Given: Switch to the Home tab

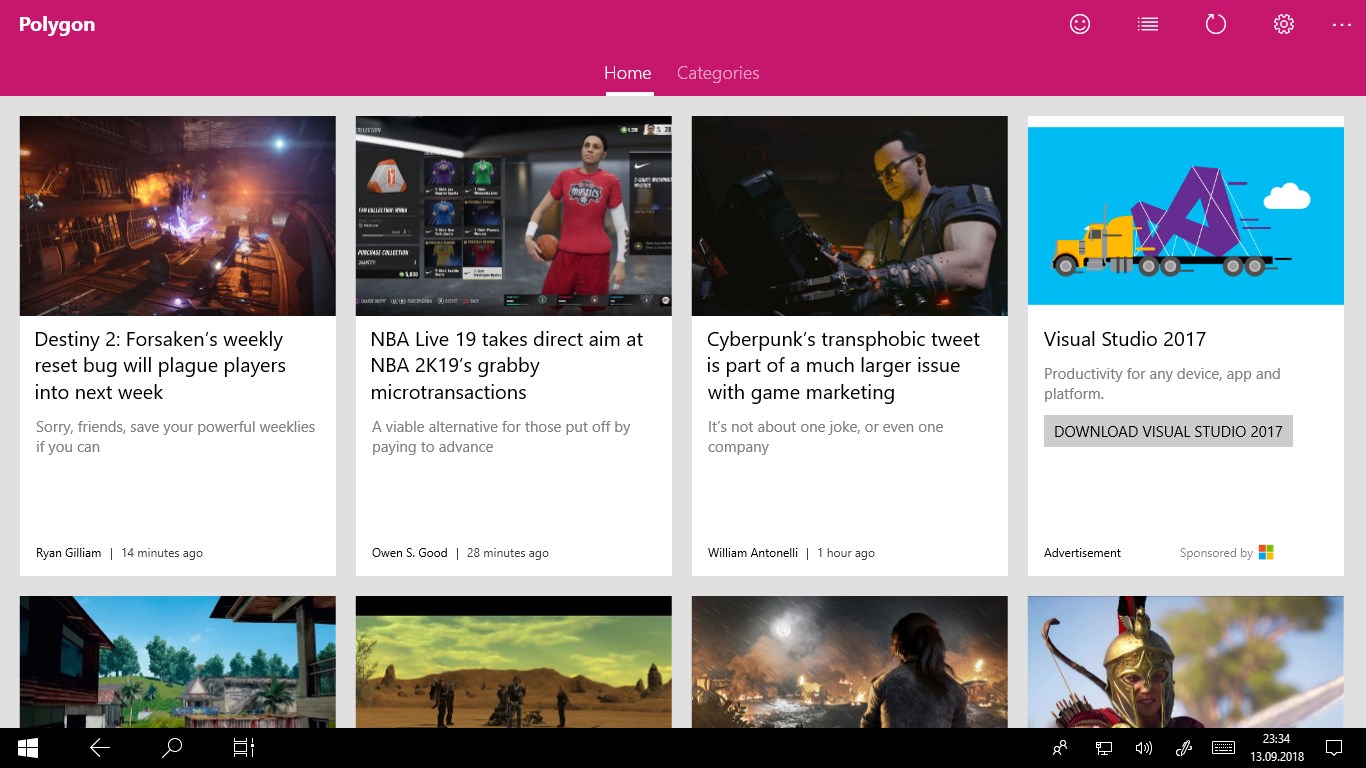Looking at the screenshot, I should click(x=628, y=73).
